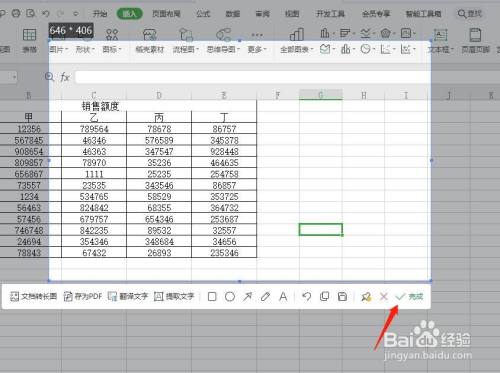Viewport: 500px width, 373px height.
Task: Pin the screenshot with the pin icon
Action: coord(366,296)
